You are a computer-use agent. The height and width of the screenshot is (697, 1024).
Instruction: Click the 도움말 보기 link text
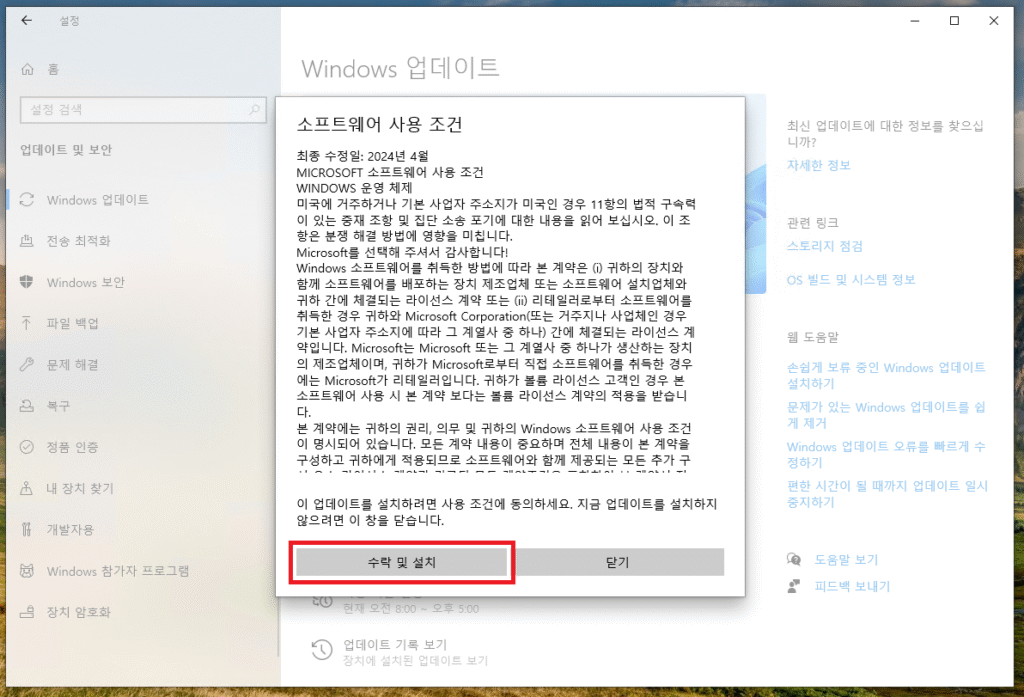pyautogui.click(x=846, y=560)
